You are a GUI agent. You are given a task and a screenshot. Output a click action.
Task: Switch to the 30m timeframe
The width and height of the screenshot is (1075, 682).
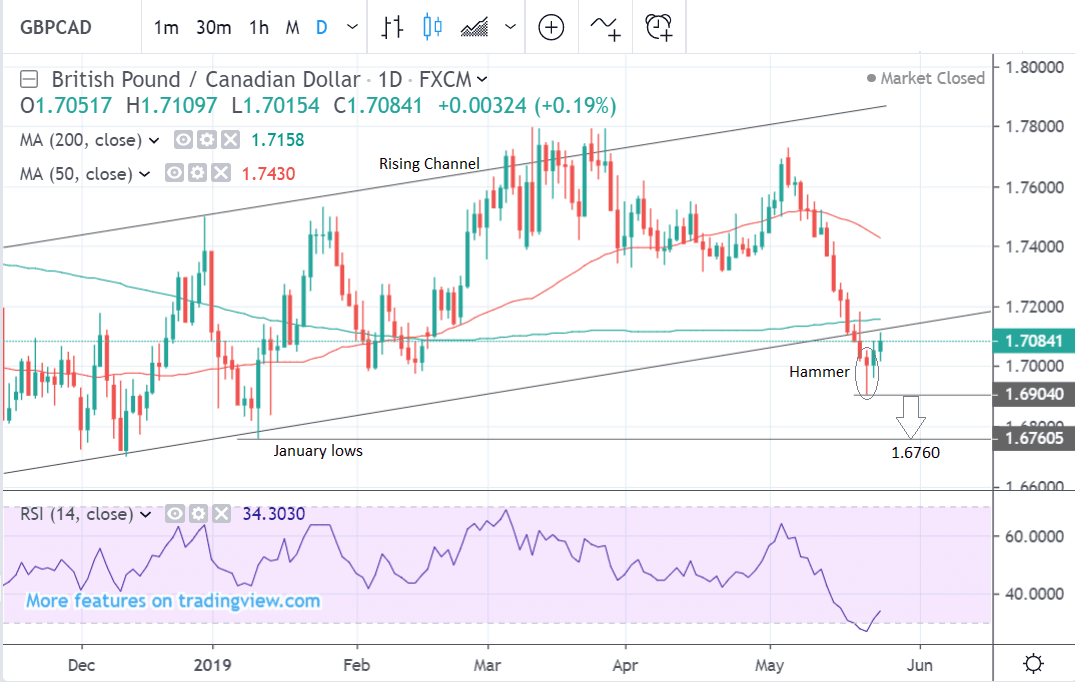point(213,28)
